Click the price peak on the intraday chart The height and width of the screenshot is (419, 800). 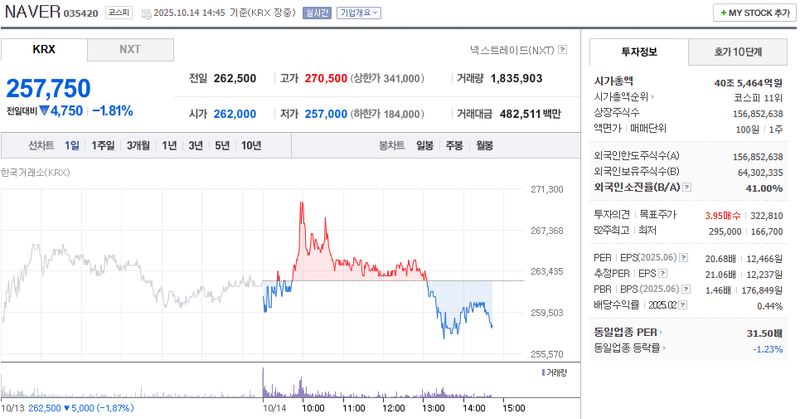pos(302,204)
